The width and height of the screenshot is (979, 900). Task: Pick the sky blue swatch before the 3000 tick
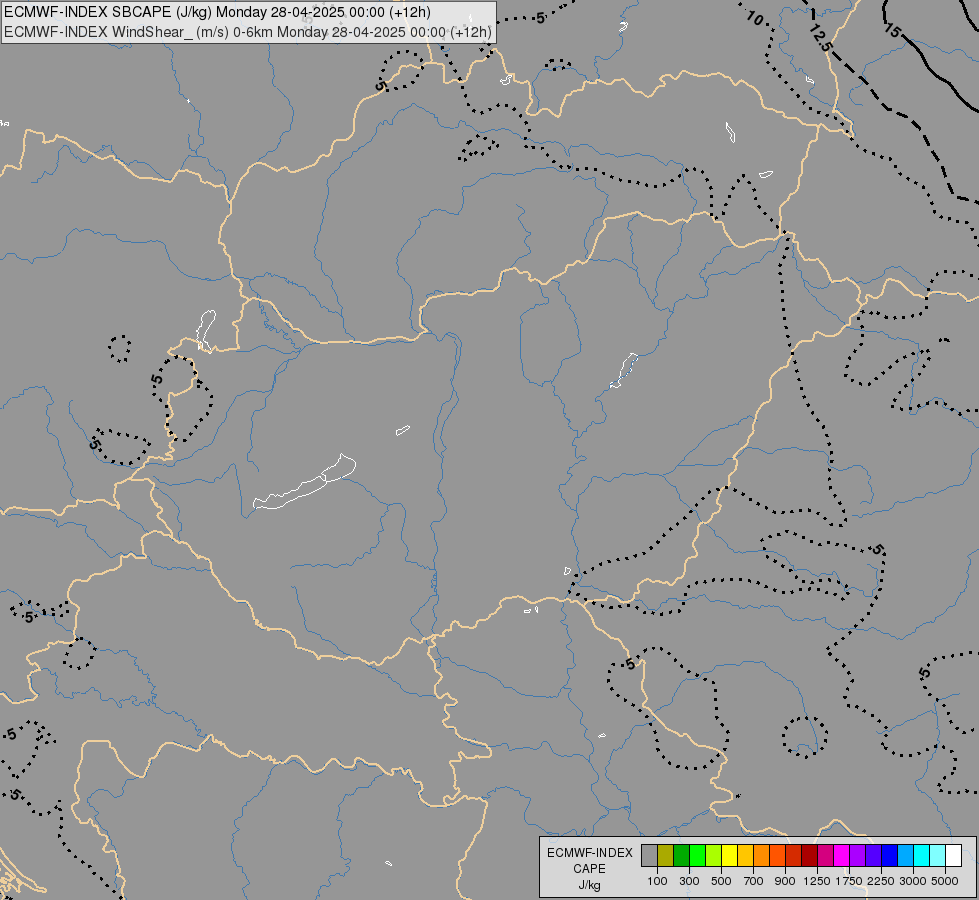[x=905, y=856]
